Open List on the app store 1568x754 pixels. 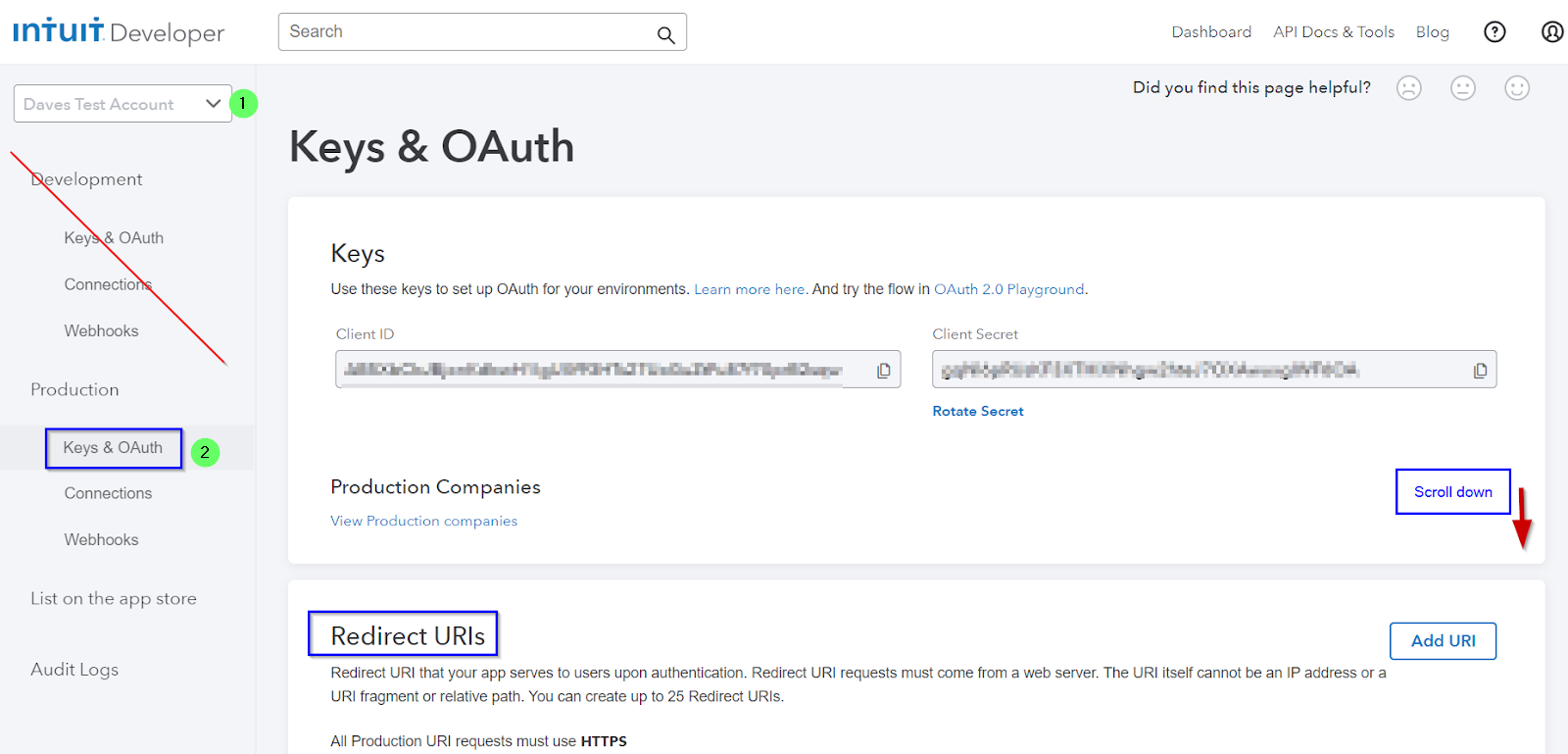click(x=114, y=599)
